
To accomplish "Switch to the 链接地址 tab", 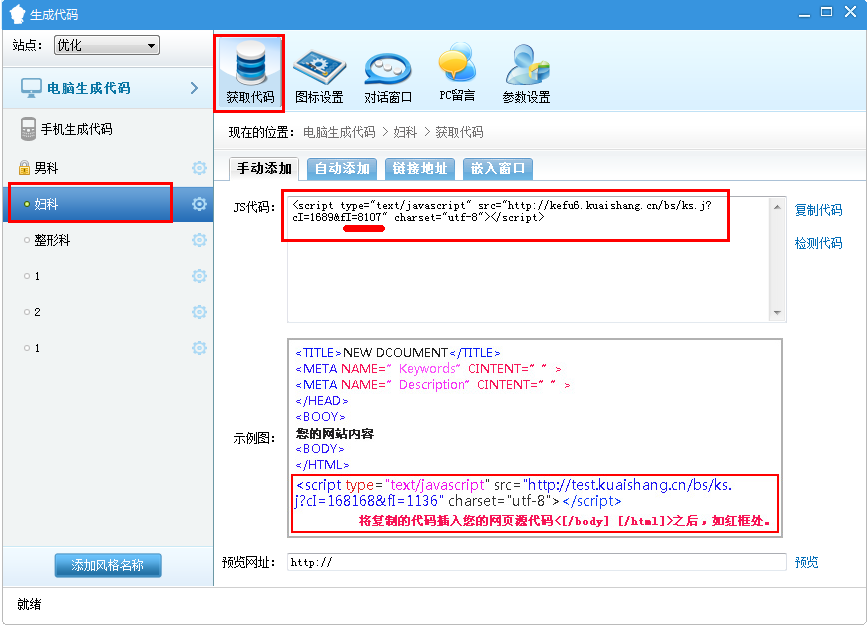I will pos(420,168).
